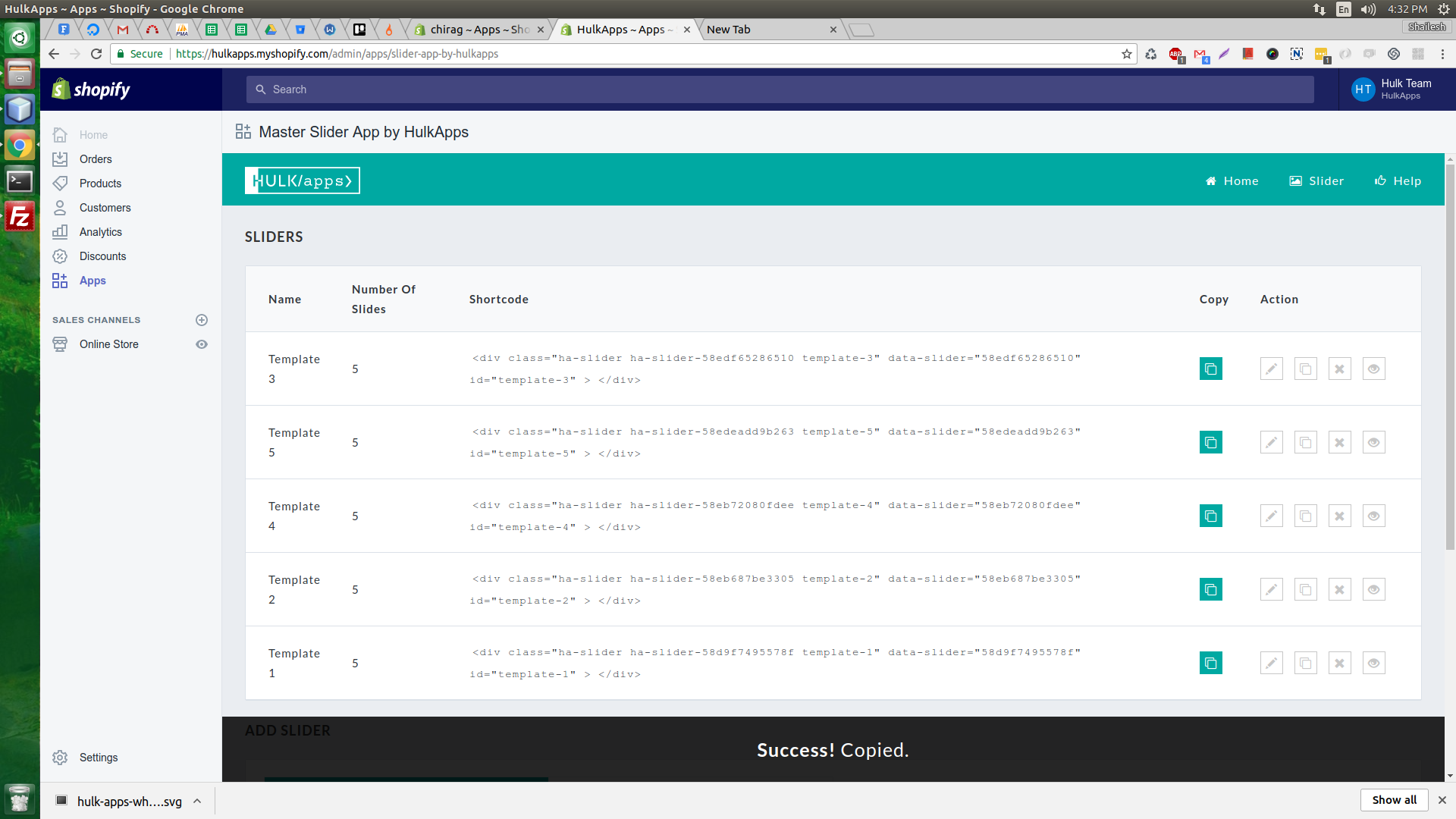Copy shortcode for Template 2

click(x=1210, y=589)
